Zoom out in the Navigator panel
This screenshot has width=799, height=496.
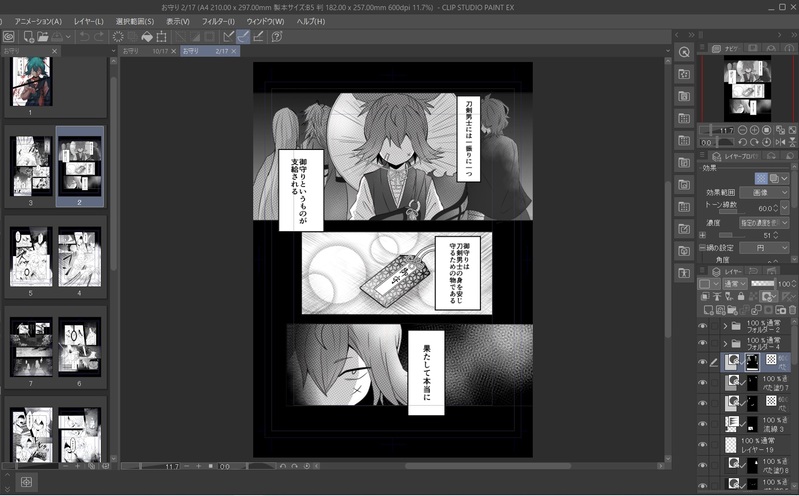pos(742,130)
